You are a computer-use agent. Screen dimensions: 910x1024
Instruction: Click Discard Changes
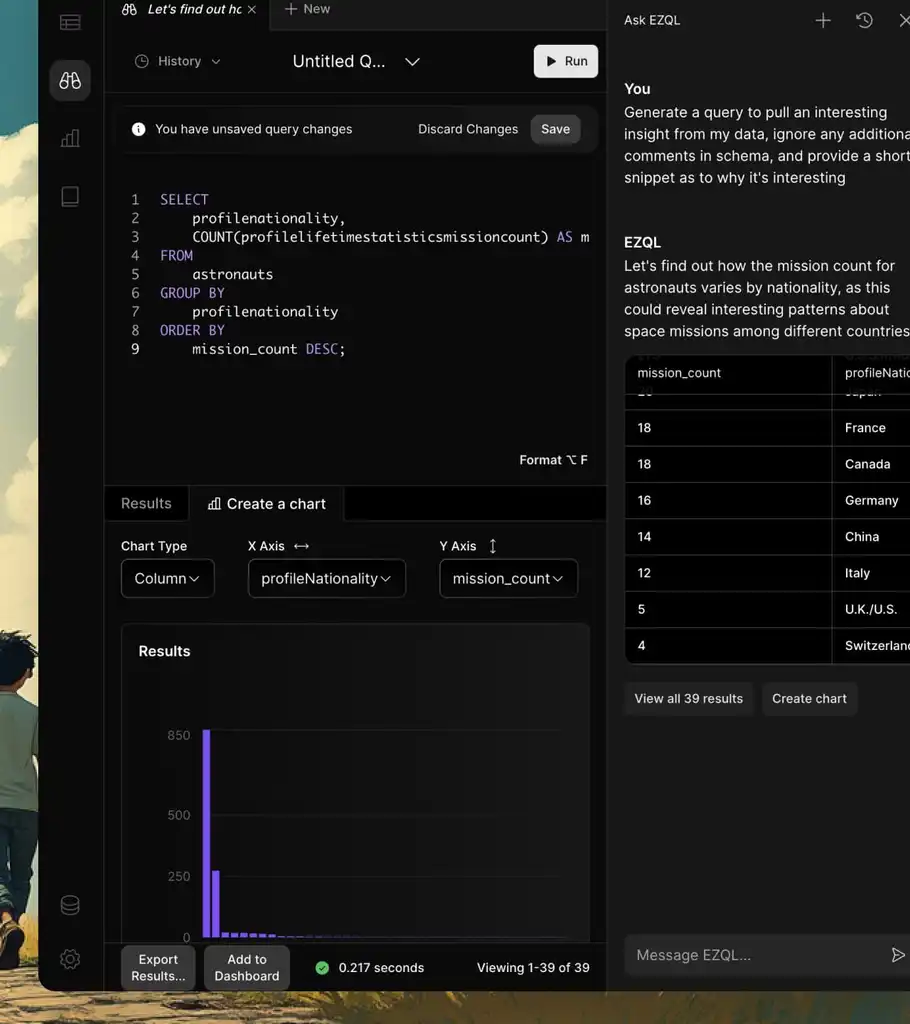[x=467, y=129]
